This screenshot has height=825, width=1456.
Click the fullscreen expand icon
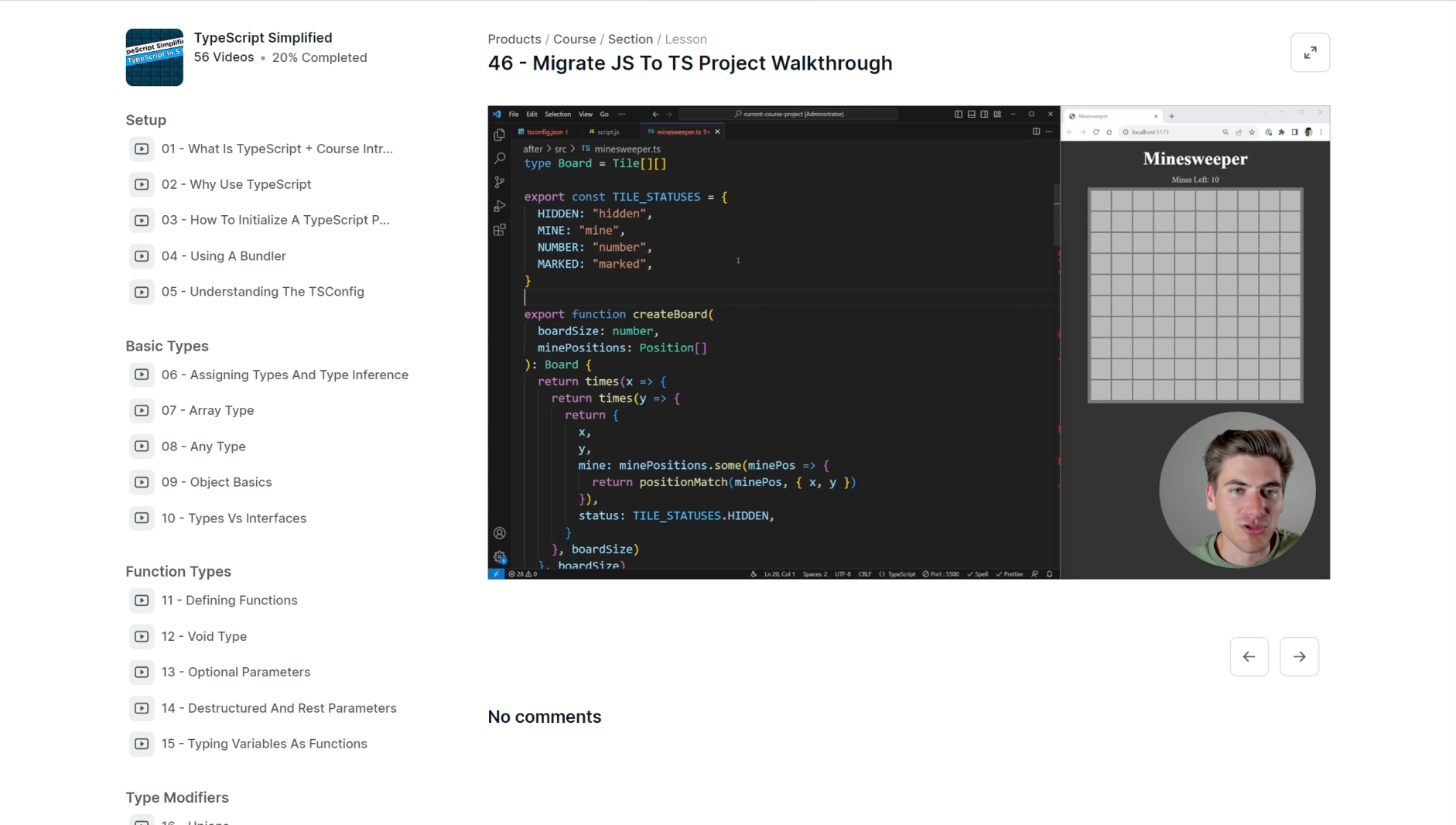[1310, 53]
